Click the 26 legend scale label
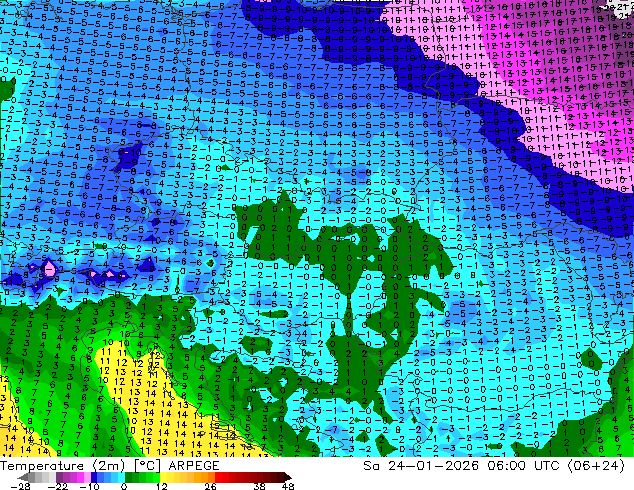Viewport: 634px width, 490px height. click(x=210, y=486)
